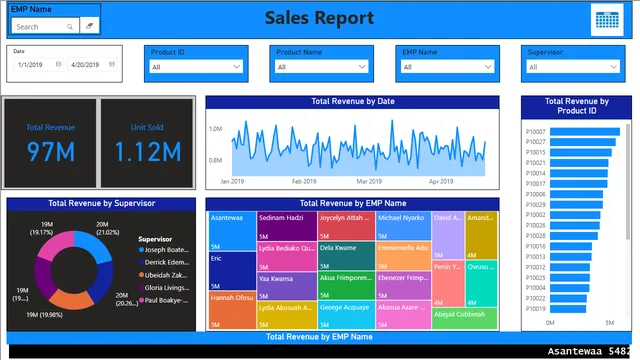Select the Hannah Ofosu treemap tile

click(232, 310)
